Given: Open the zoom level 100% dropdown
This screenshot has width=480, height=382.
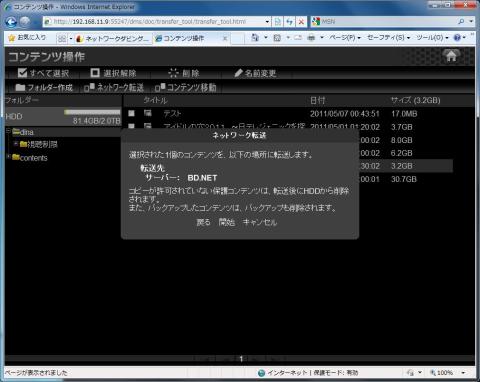Looking at the screenshot, I should coord(463,372).
